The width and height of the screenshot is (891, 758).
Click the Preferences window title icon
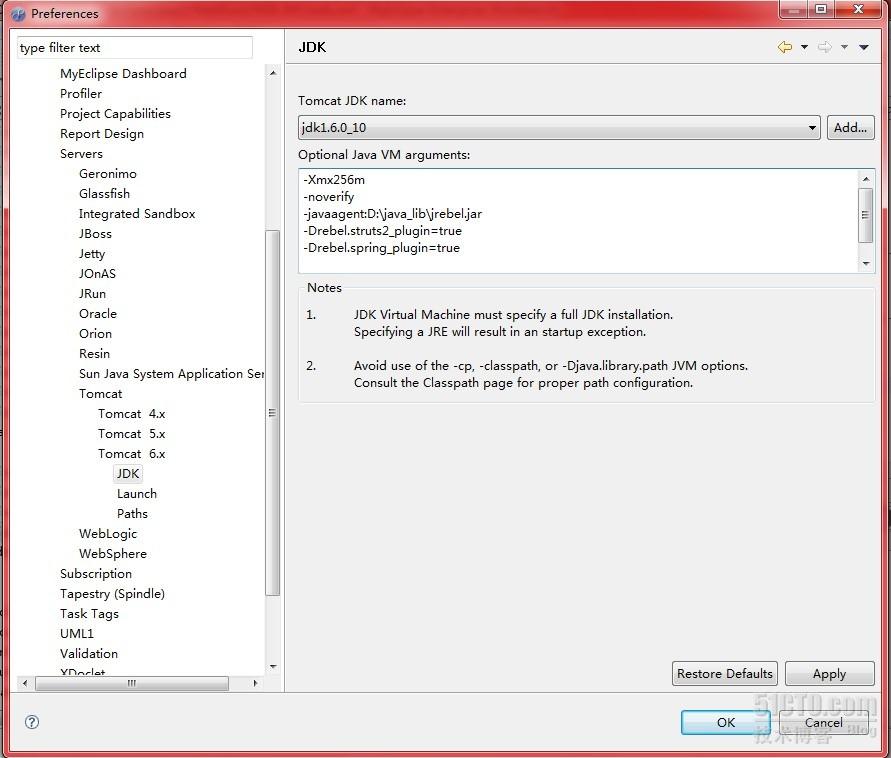coord(18,14)
